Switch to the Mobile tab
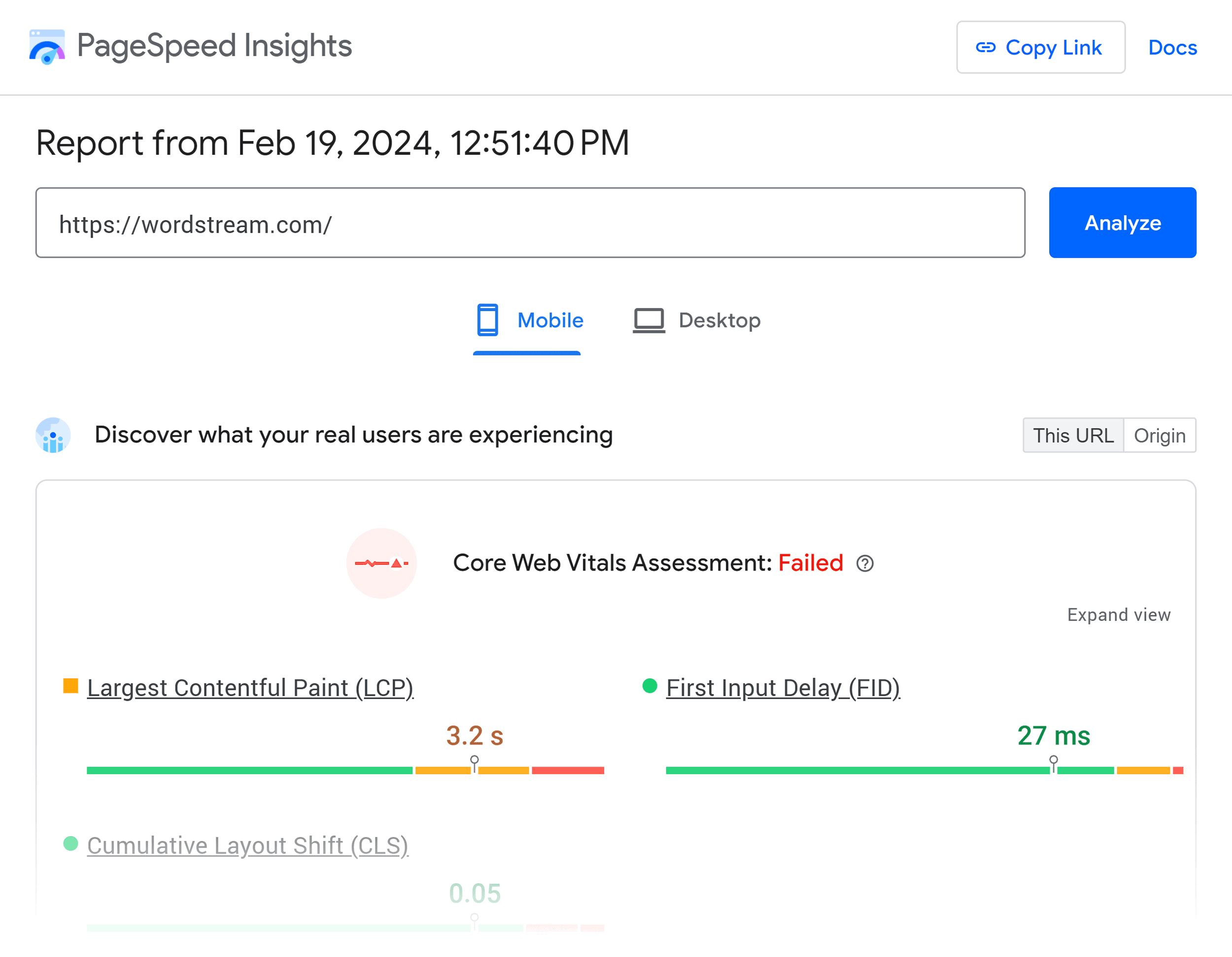The width and height of the screenshot is (1232, 957). [550, 320]
